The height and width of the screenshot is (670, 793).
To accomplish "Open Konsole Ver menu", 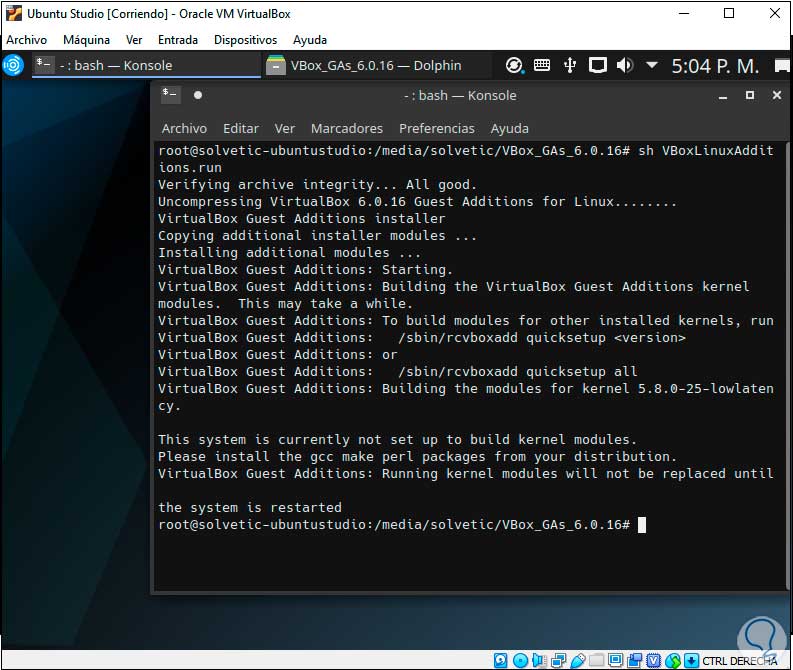I will pos(285,128).
